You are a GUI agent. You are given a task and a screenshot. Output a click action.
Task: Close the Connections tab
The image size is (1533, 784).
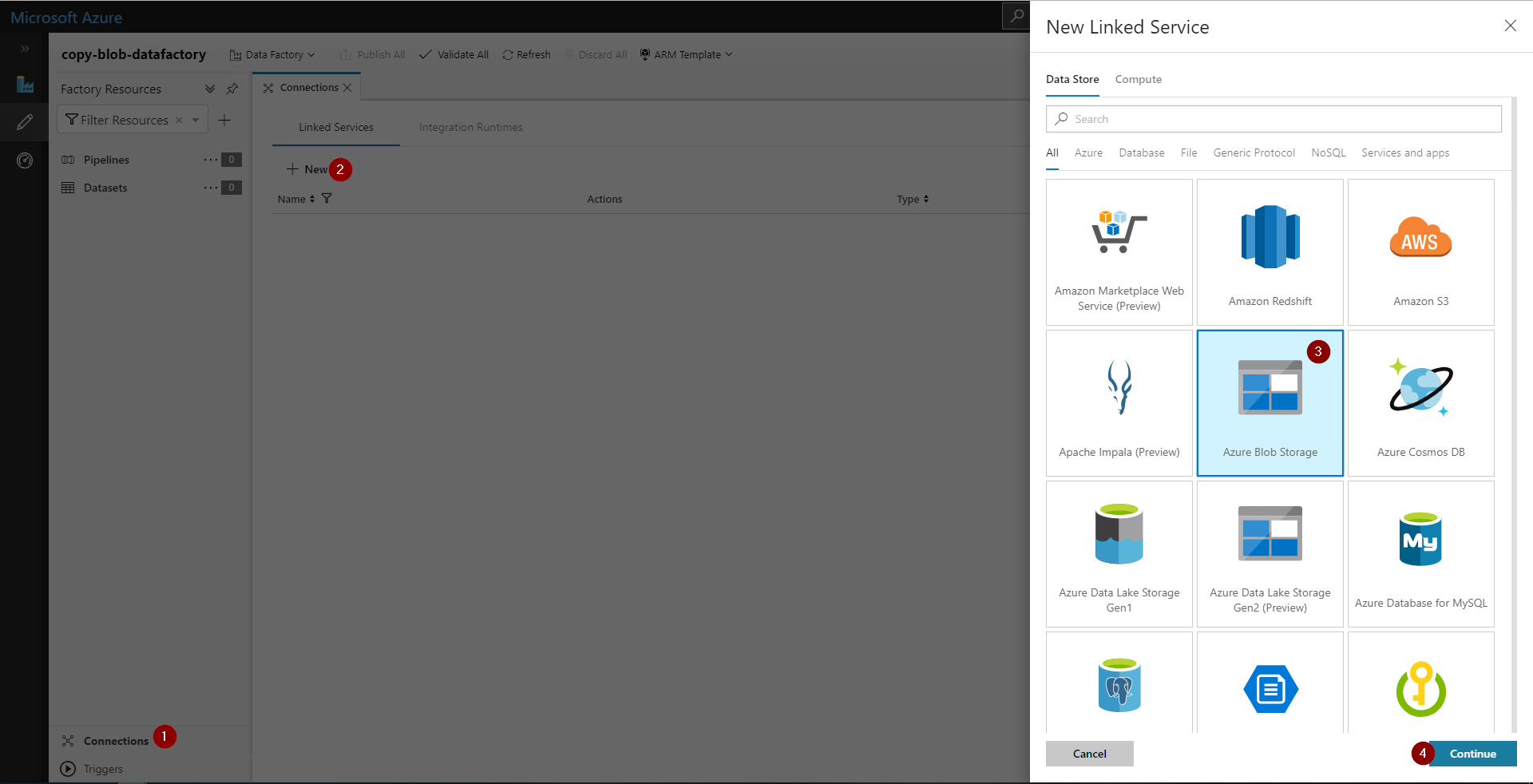[347, 88]
